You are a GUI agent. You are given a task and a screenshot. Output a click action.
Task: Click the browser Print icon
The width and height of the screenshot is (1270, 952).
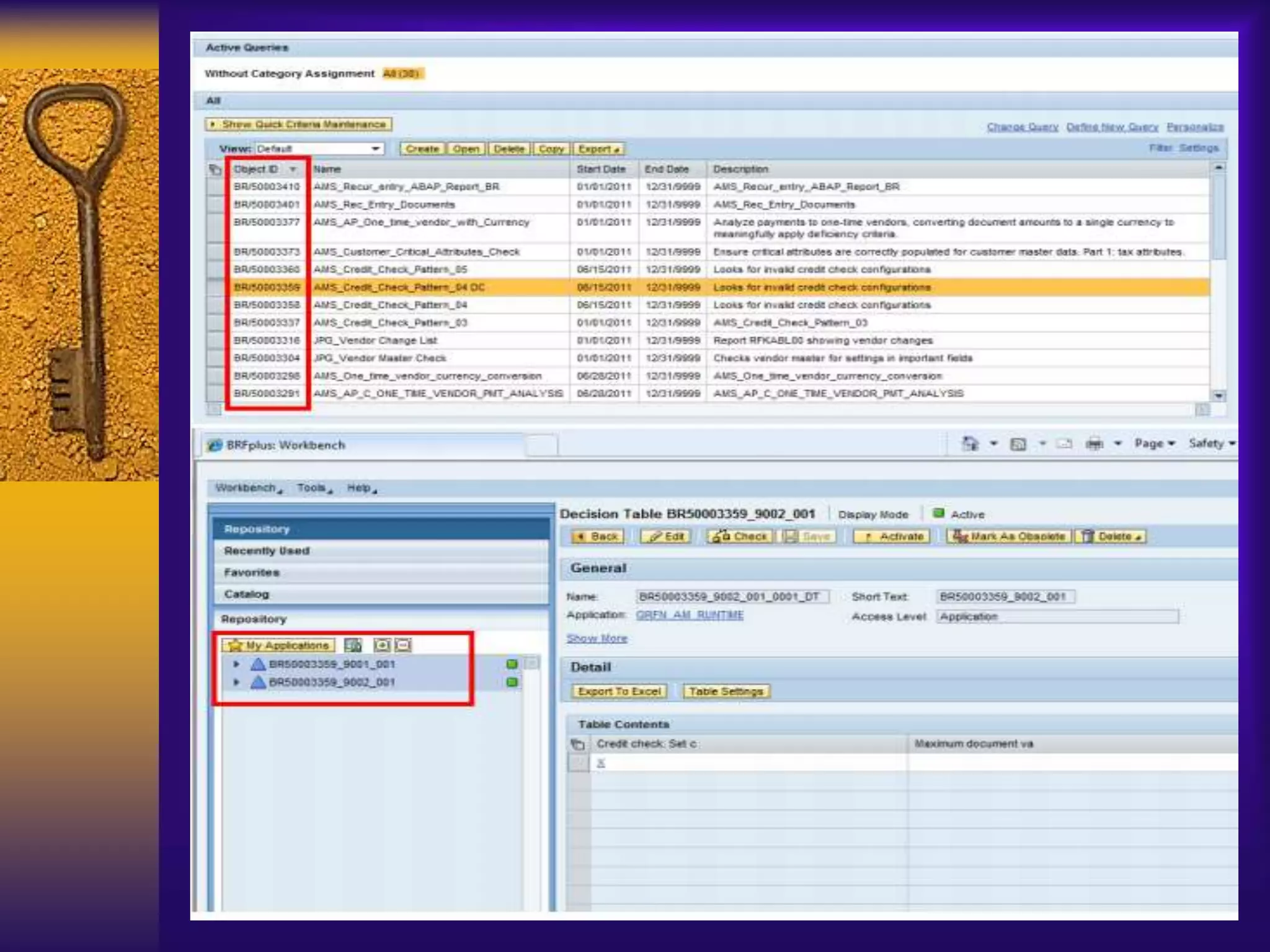pos(1095,444)
